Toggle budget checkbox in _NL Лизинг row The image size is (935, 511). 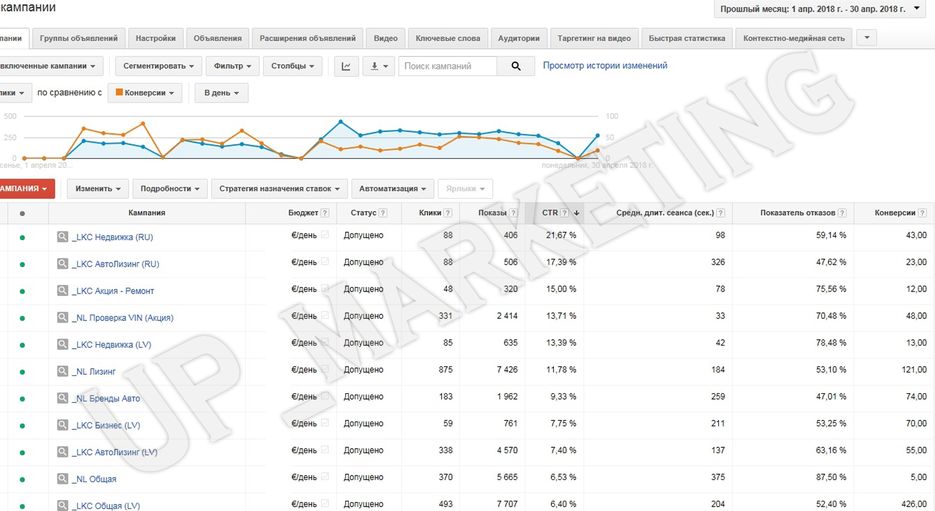(325, 369)
